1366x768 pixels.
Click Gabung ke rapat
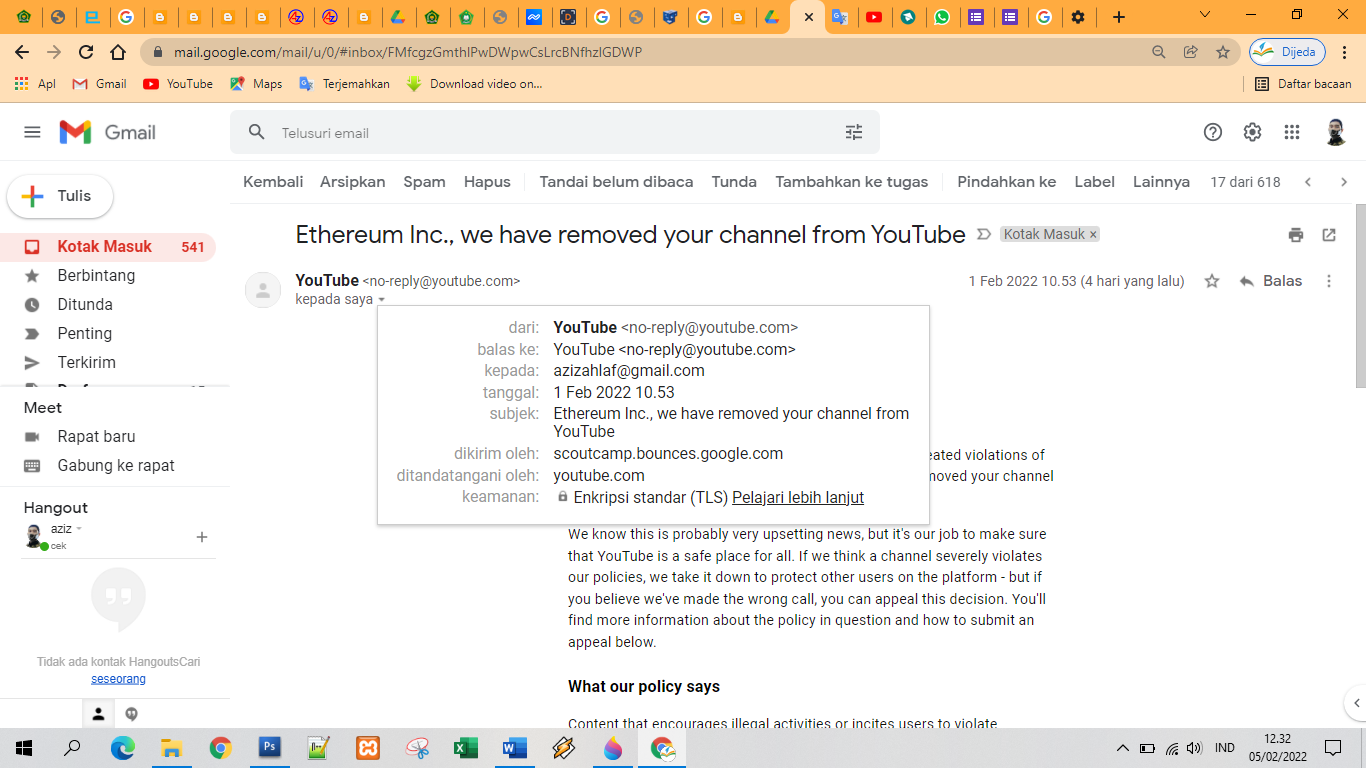click(x=116, y=466)
